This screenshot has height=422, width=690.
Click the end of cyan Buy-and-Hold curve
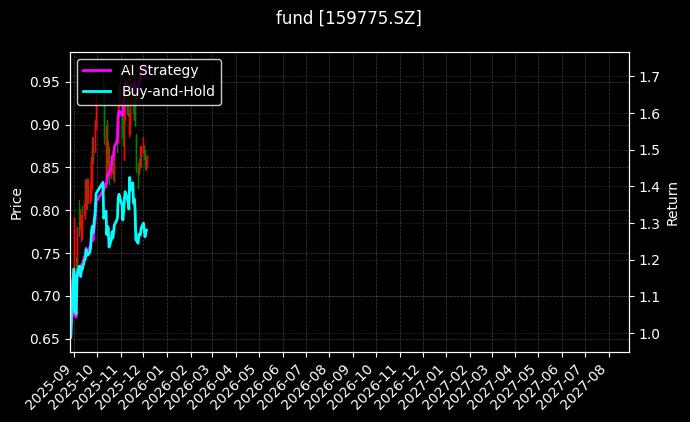tap(146, 231)
